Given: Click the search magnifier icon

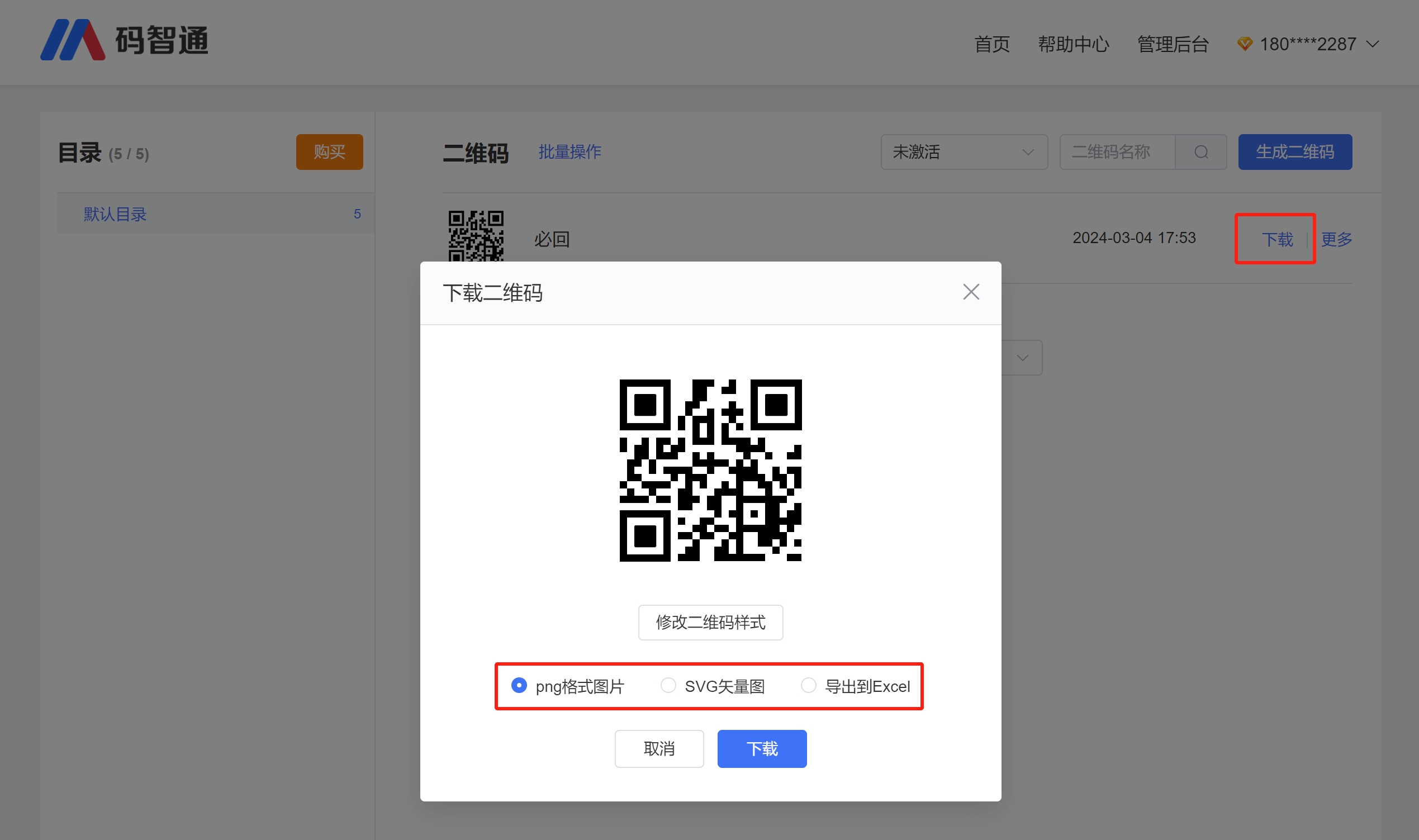Looking at the screenshot, I should 1200,152.
